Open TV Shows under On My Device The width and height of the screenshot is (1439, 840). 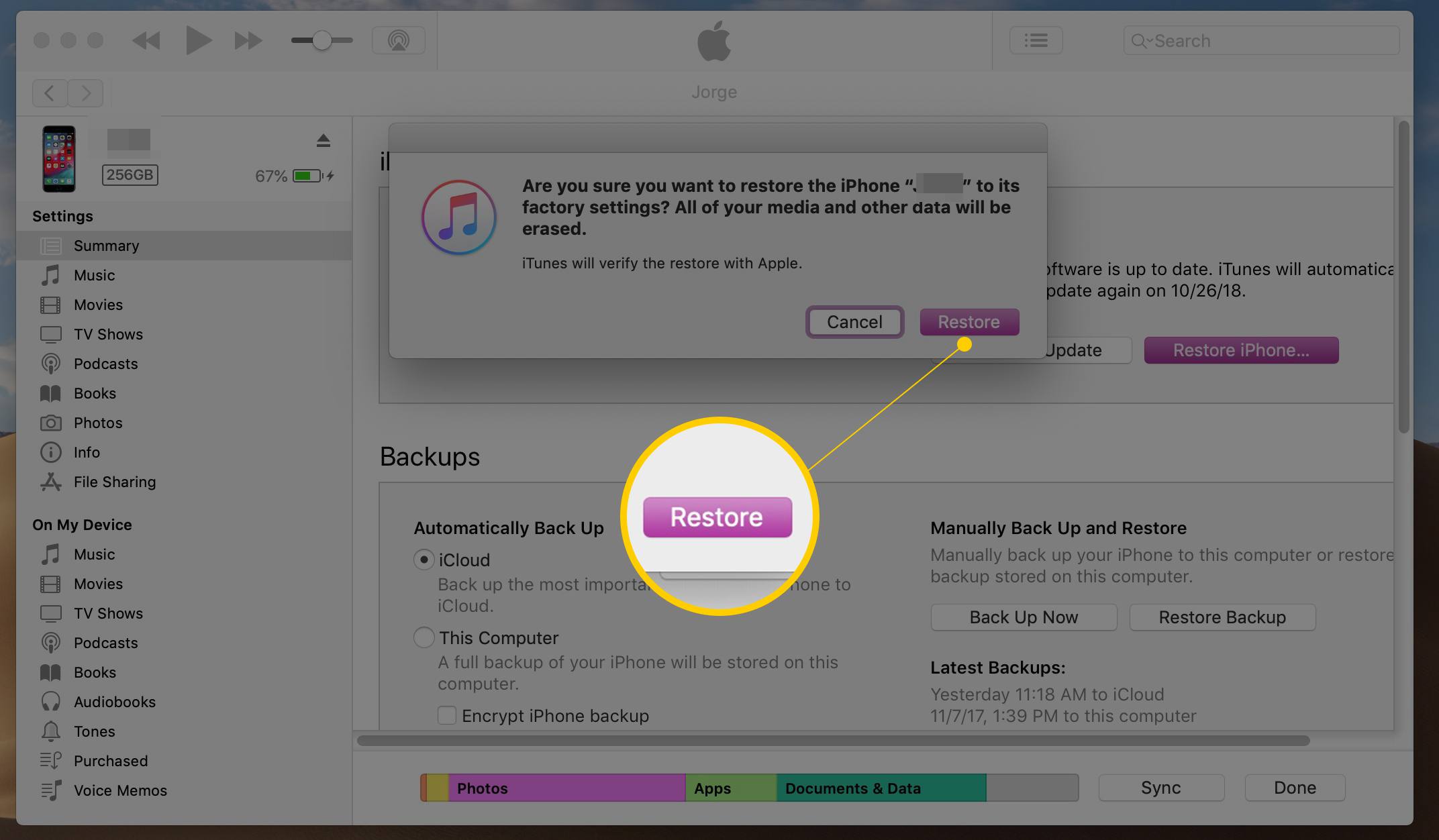(184, 613)
